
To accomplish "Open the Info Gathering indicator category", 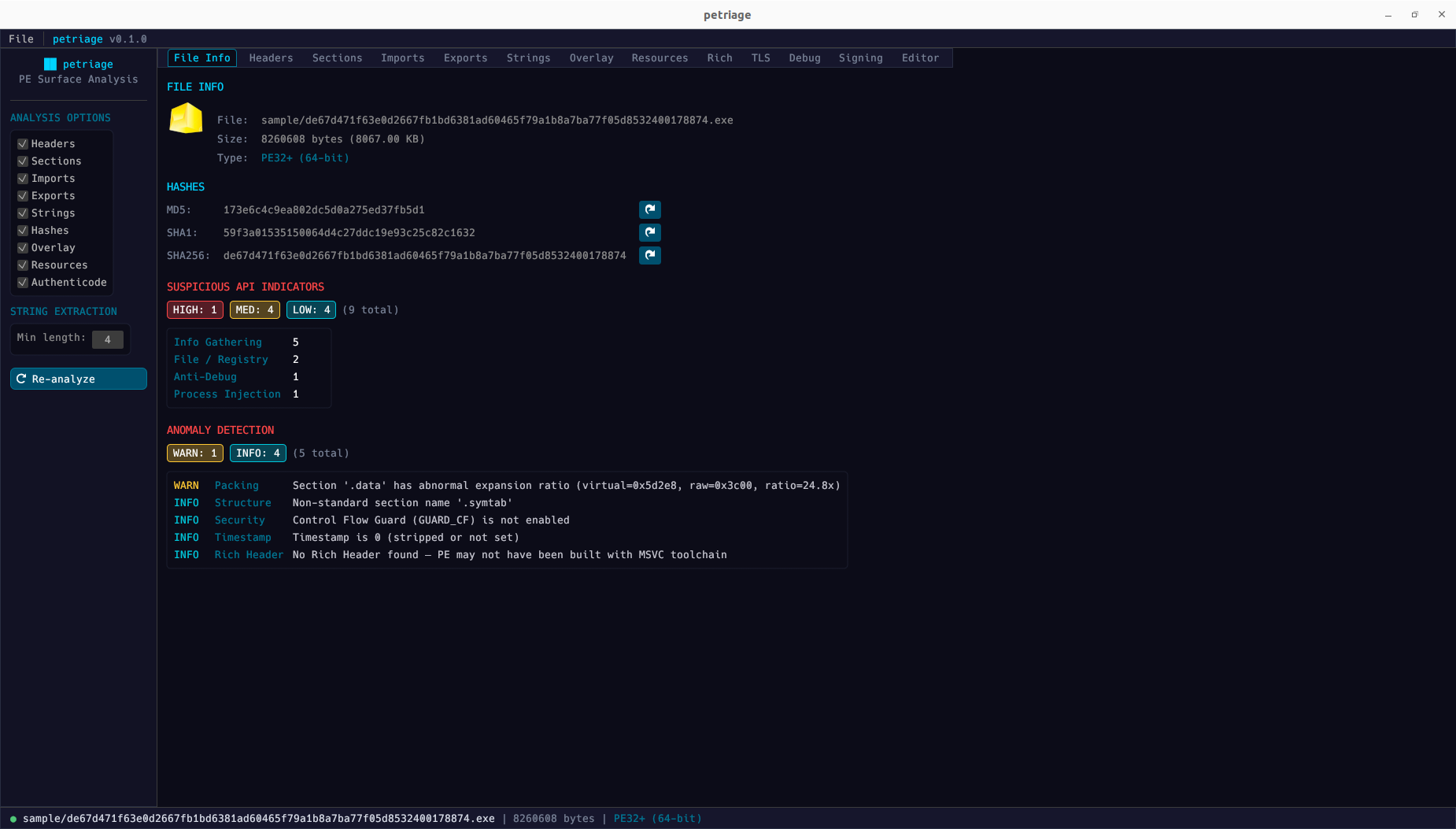I will pos(218,342).
